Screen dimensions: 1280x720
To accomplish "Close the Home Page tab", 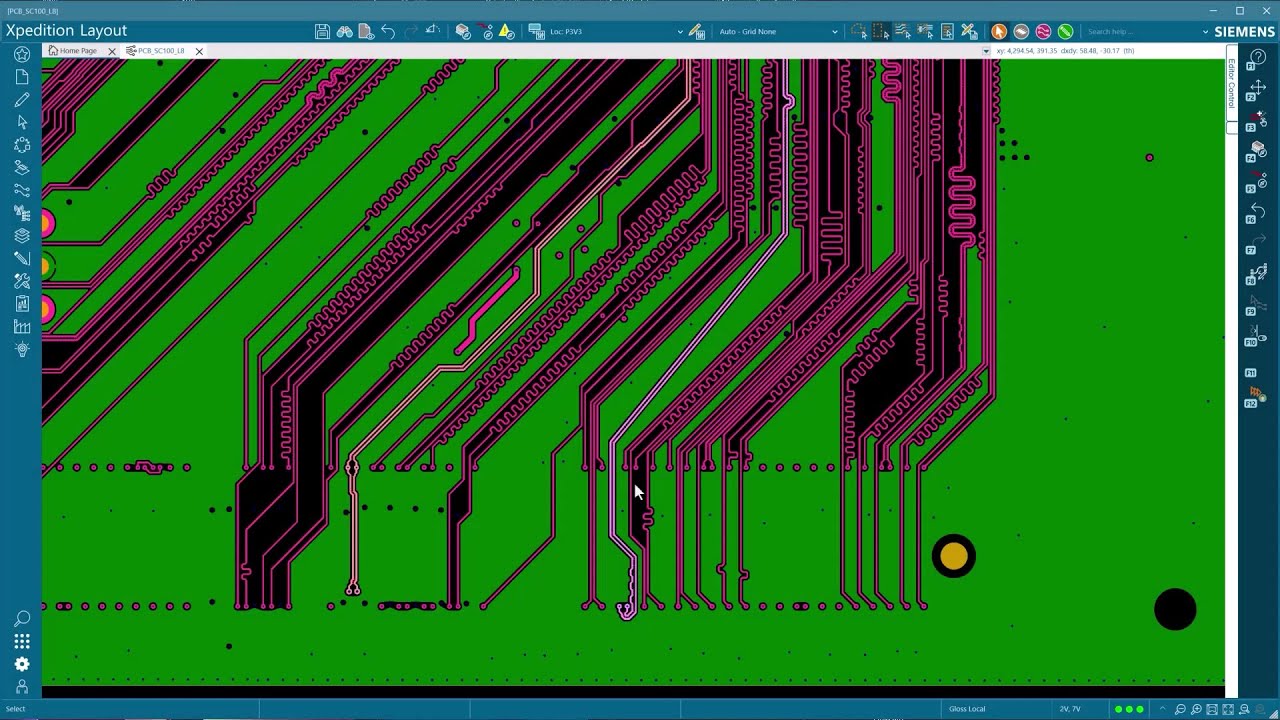I will (112, 51).
